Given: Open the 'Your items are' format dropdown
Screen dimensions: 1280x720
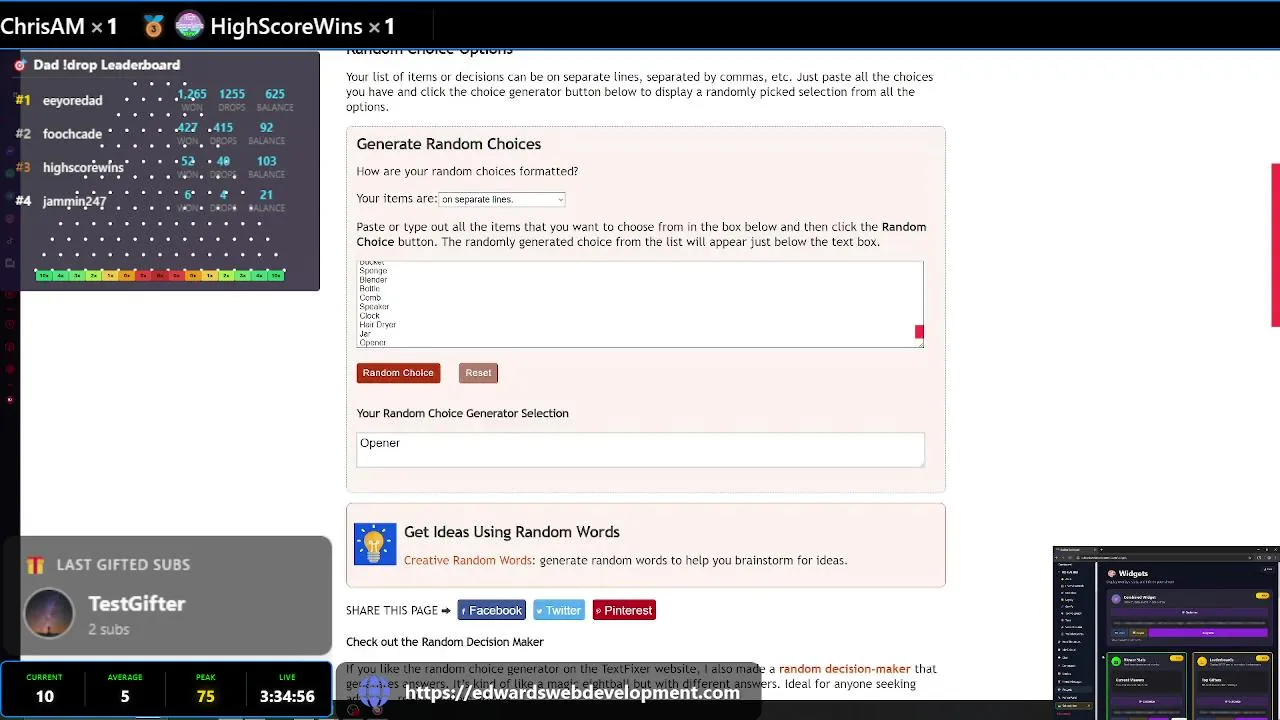Looking at the screenshot, I should click(502, 199).
